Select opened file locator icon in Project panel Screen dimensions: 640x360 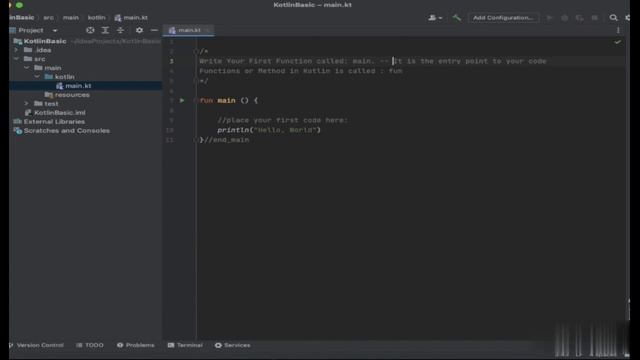(90, 30)
